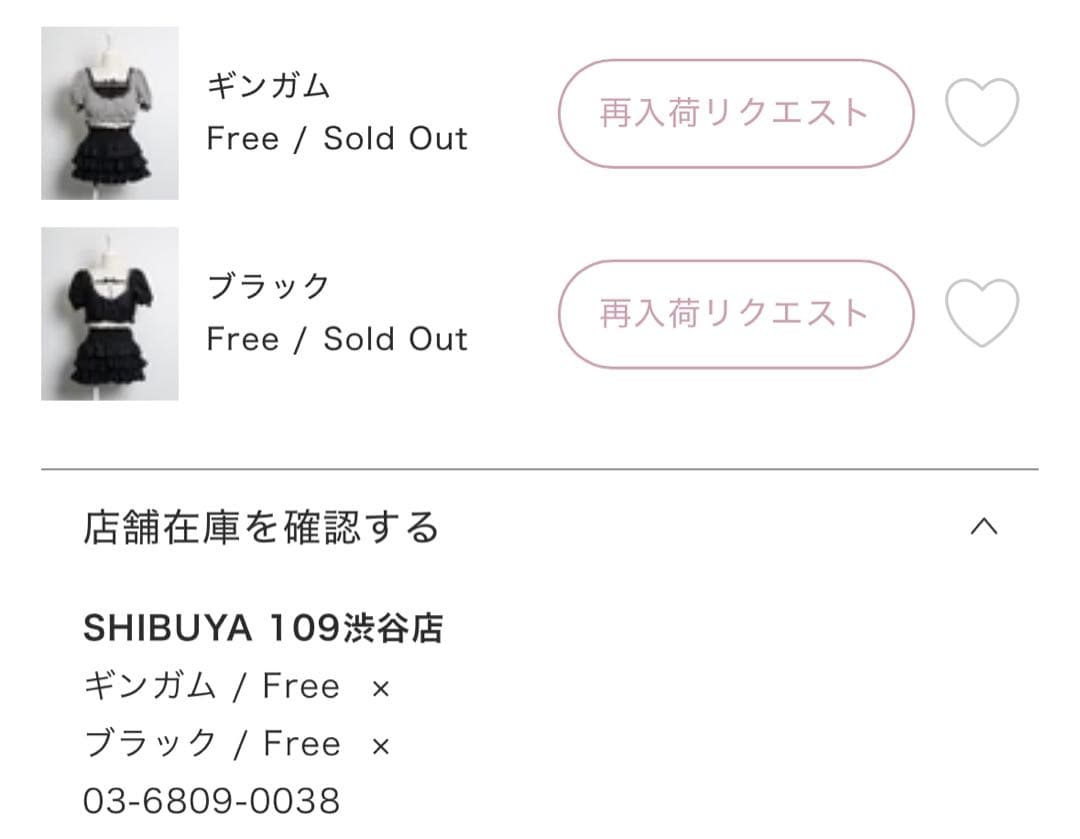Viewport: 1080px width, 839px height.
Task: Open the Gingham outfit thumbnail image
Action: 110,113
